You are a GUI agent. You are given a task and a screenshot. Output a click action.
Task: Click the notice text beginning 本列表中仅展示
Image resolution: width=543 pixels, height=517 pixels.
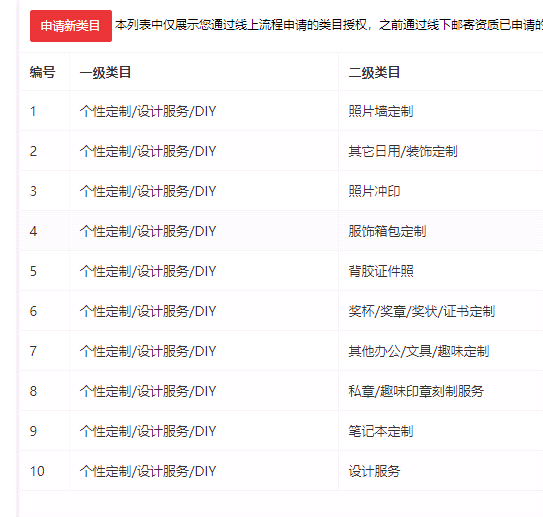coord(329,25)
